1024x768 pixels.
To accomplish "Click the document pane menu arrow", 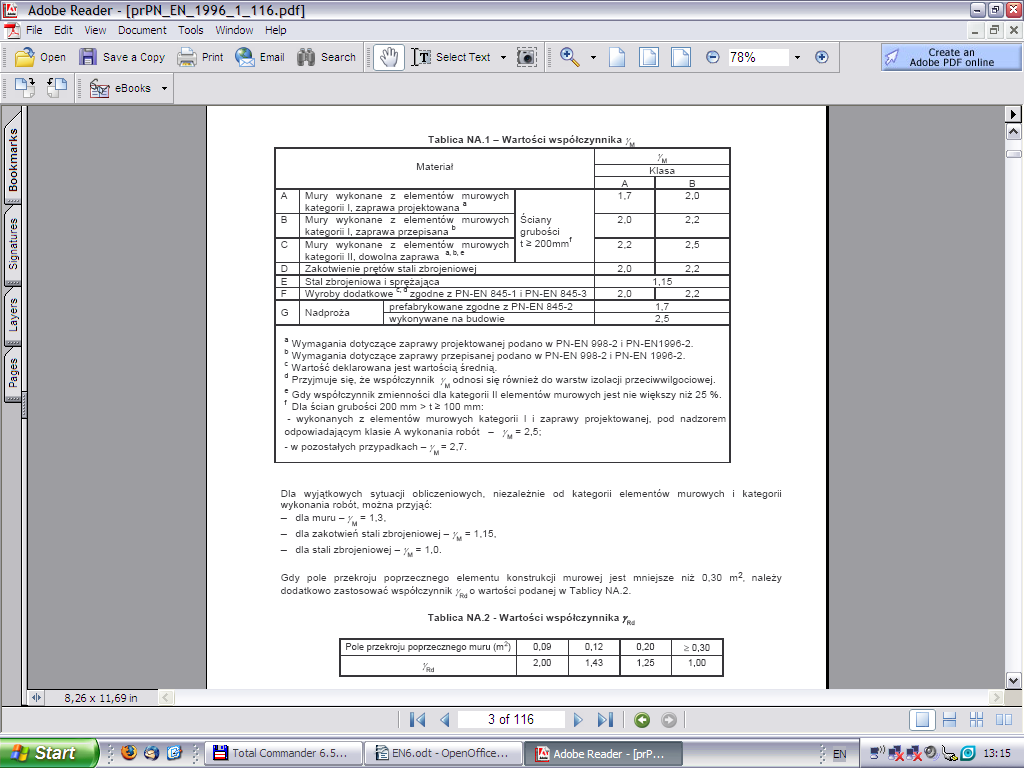I will [x=1014, y=114].
